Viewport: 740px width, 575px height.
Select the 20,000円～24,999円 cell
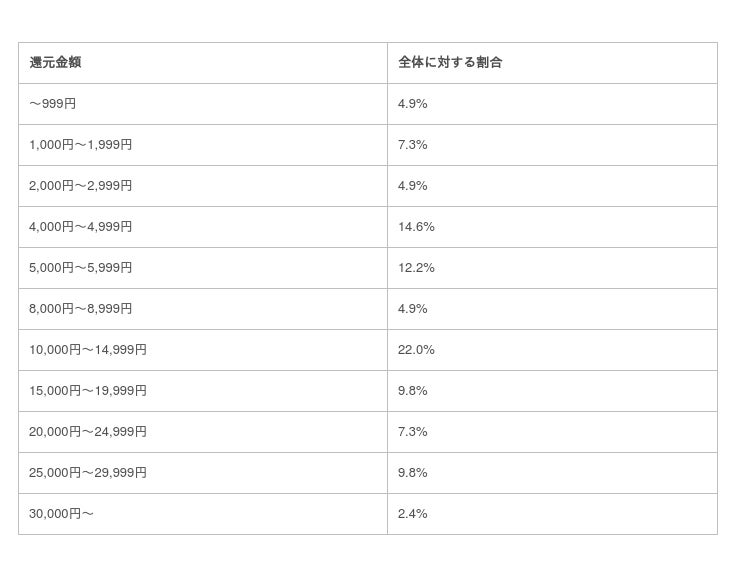(x=88, y=432)
